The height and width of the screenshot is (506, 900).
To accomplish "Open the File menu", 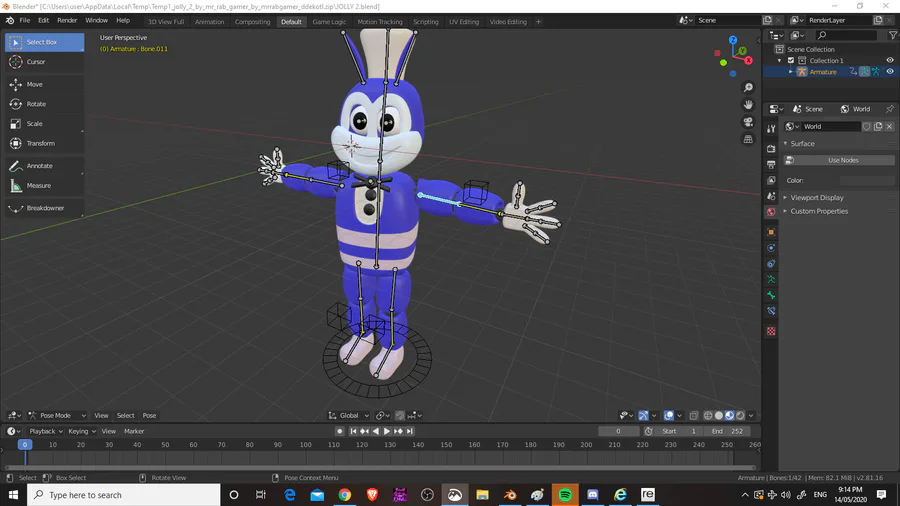I will 25,20.
